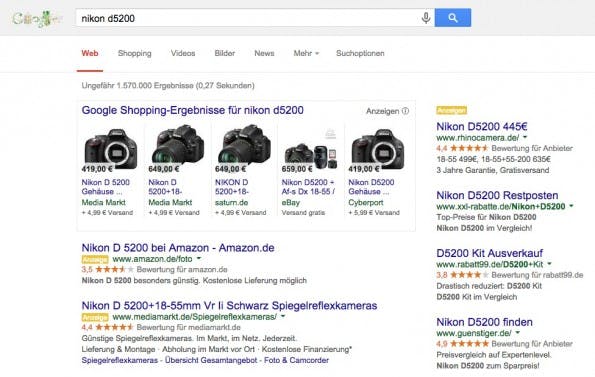Click Ungefähr 1.570.000 Ergebnisse result count text
This screenshot has width=595, height=377.
[x=168, y=86]
